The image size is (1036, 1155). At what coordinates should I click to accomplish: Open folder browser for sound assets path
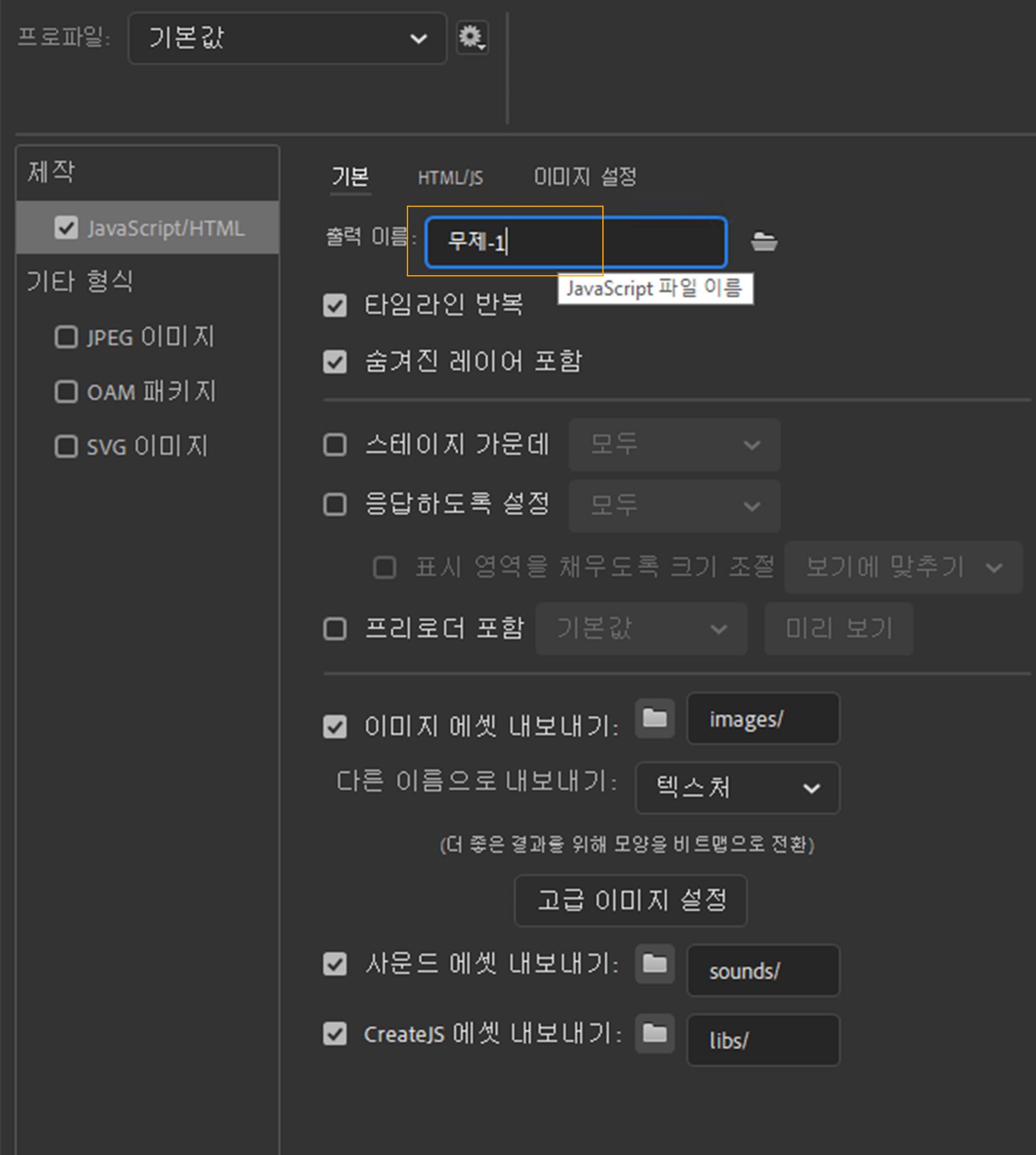653,964
